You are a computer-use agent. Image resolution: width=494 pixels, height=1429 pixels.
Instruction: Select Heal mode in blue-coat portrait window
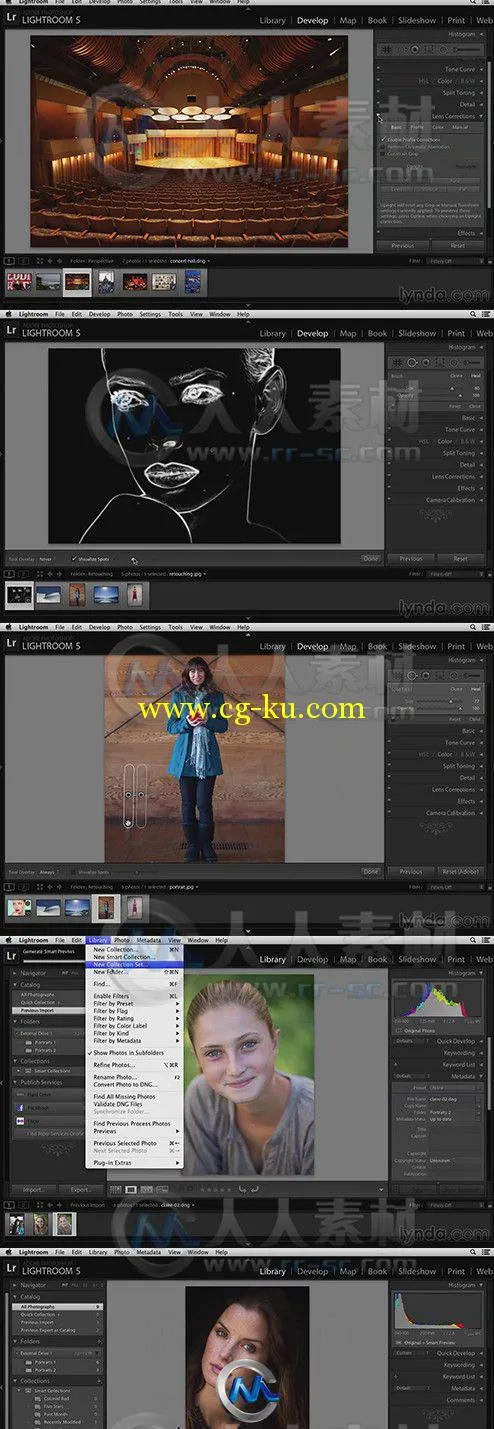(475, 689)
